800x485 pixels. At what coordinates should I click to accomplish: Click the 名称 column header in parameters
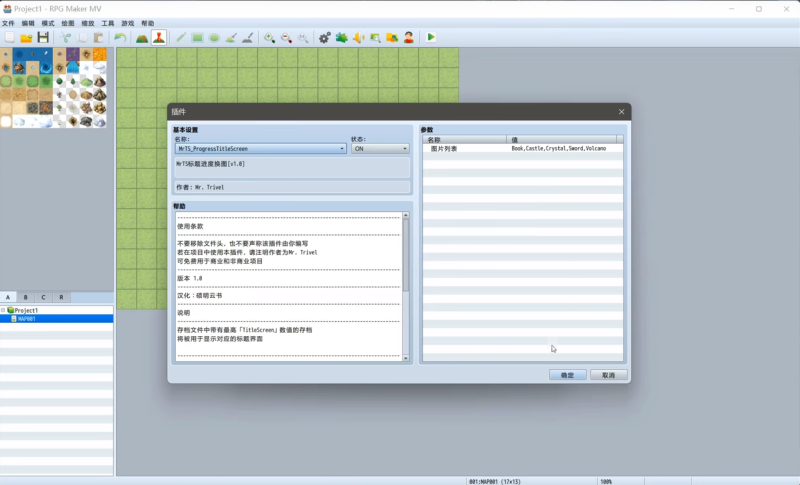(x=464, y=139)
